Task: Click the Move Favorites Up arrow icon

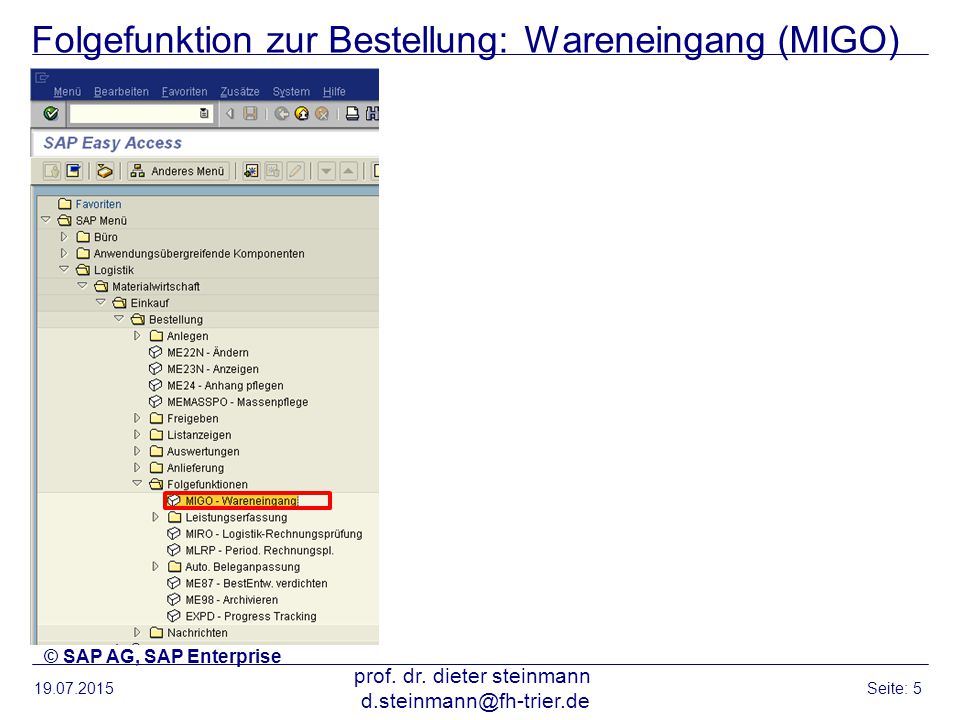Action: (348, 171)
